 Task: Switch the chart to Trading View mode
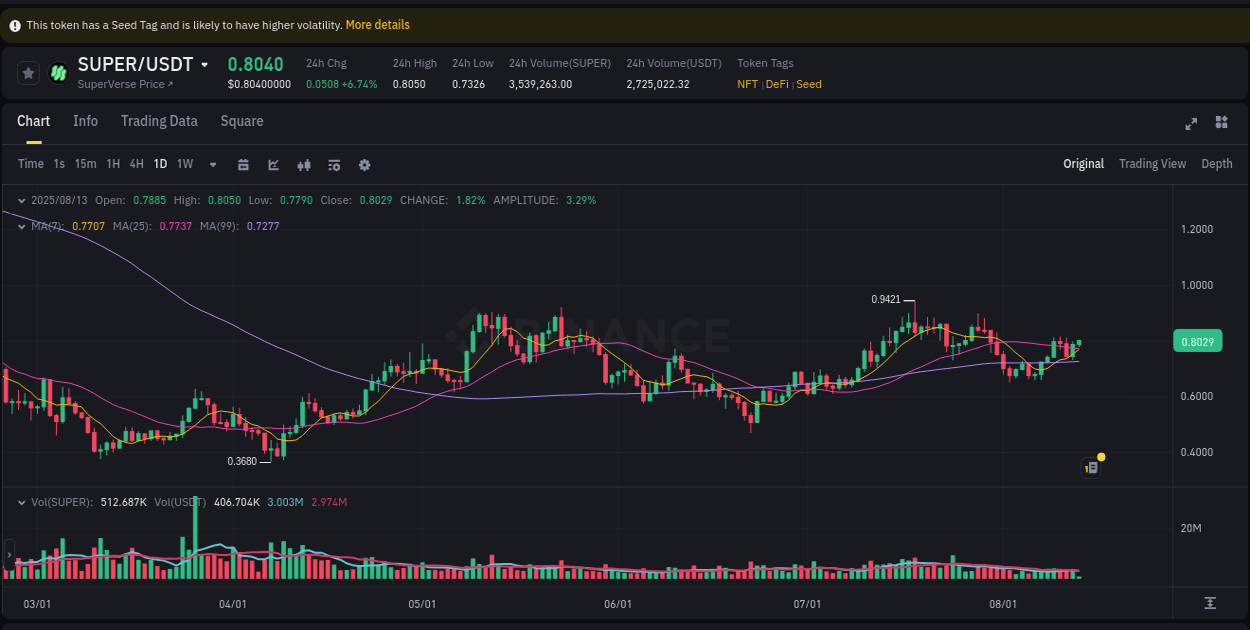1152,163
